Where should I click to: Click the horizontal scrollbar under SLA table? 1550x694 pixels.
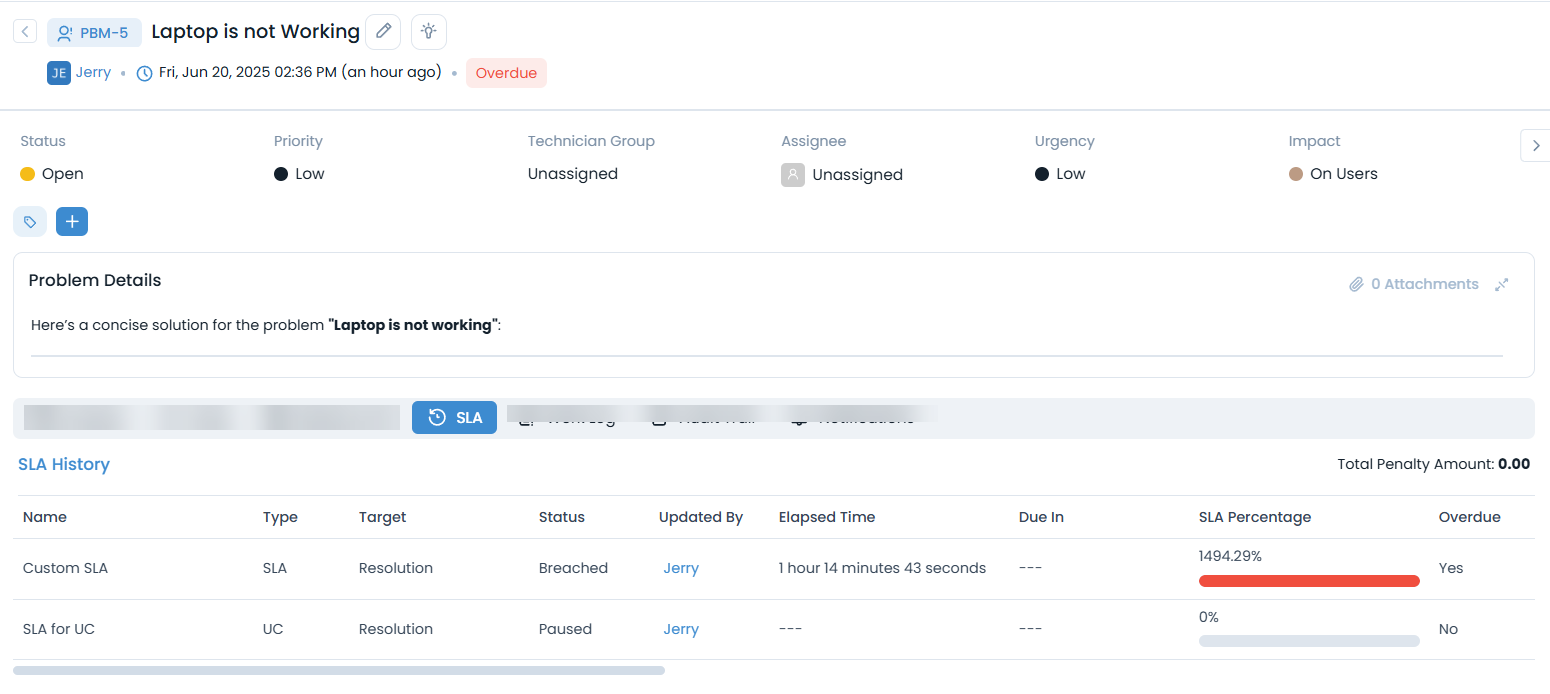coord(339,670)
